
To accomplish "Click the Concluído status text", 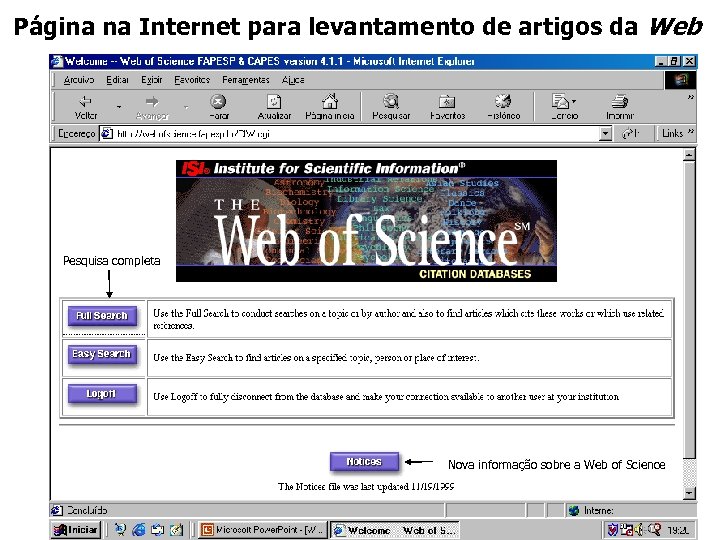I will (x=87, y=510).
